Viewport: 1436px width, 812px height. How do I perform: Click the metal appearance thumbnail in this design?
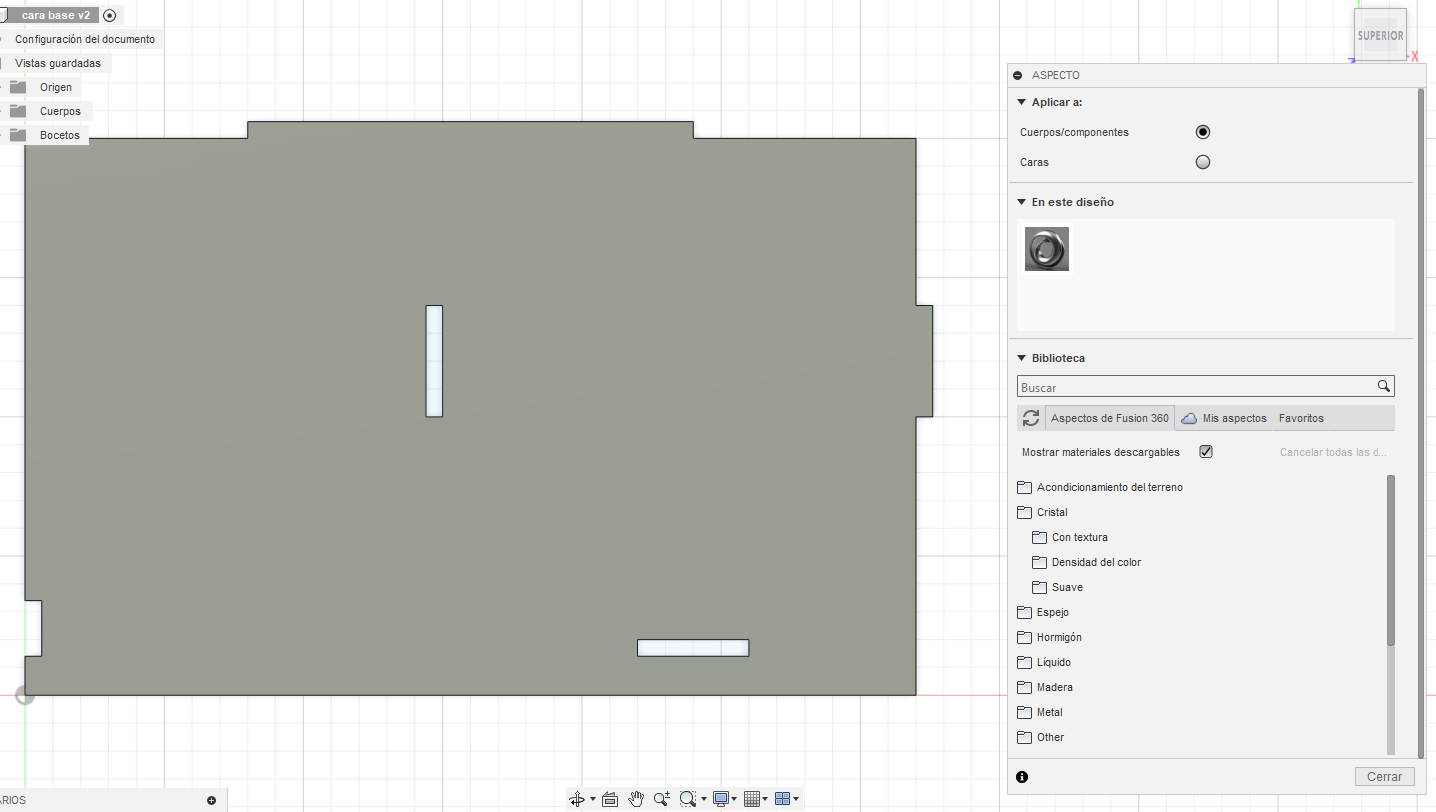(1047, 249)
